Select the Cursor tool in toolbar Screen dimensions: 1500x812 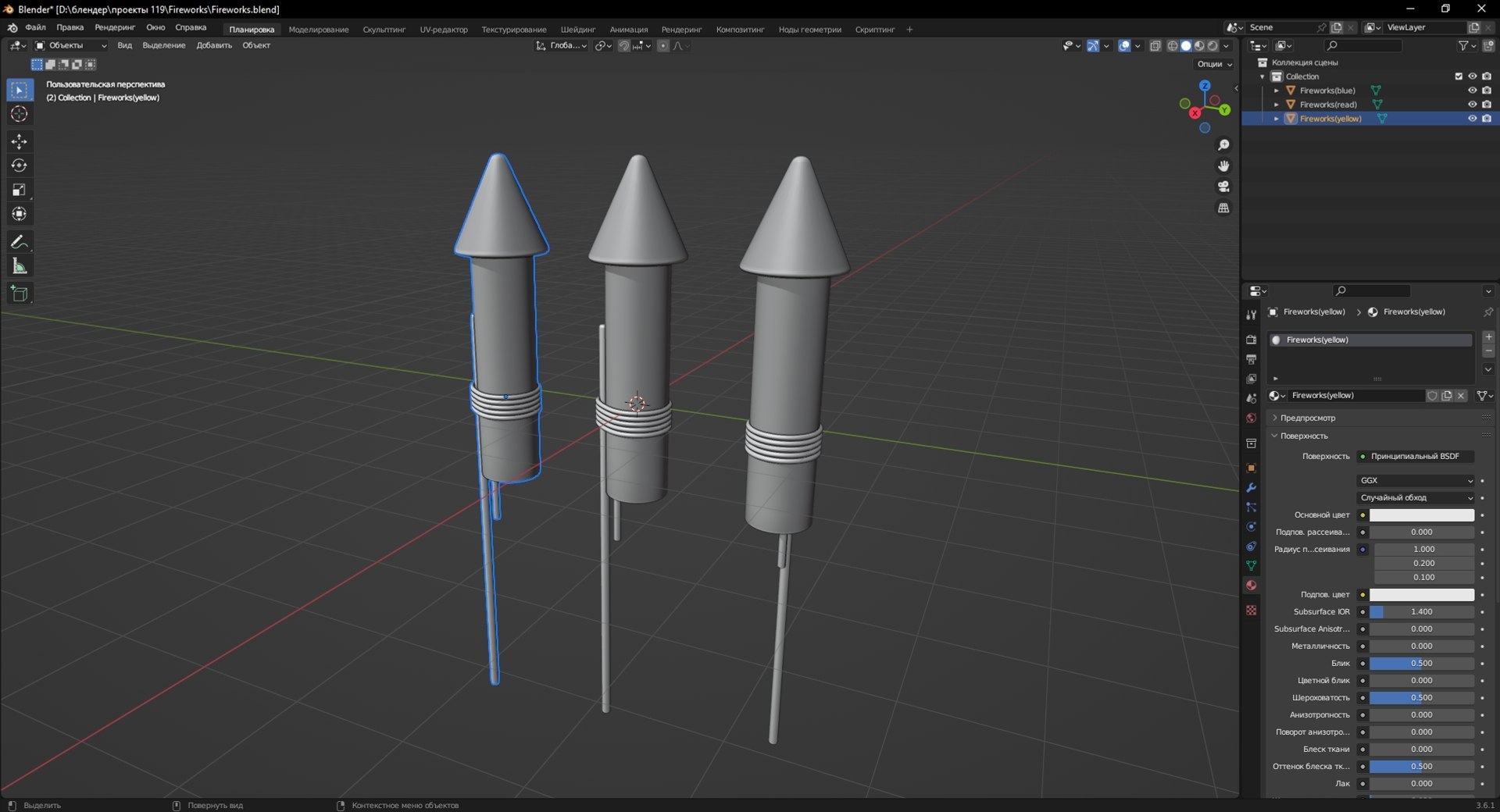(x=20, y=114)
